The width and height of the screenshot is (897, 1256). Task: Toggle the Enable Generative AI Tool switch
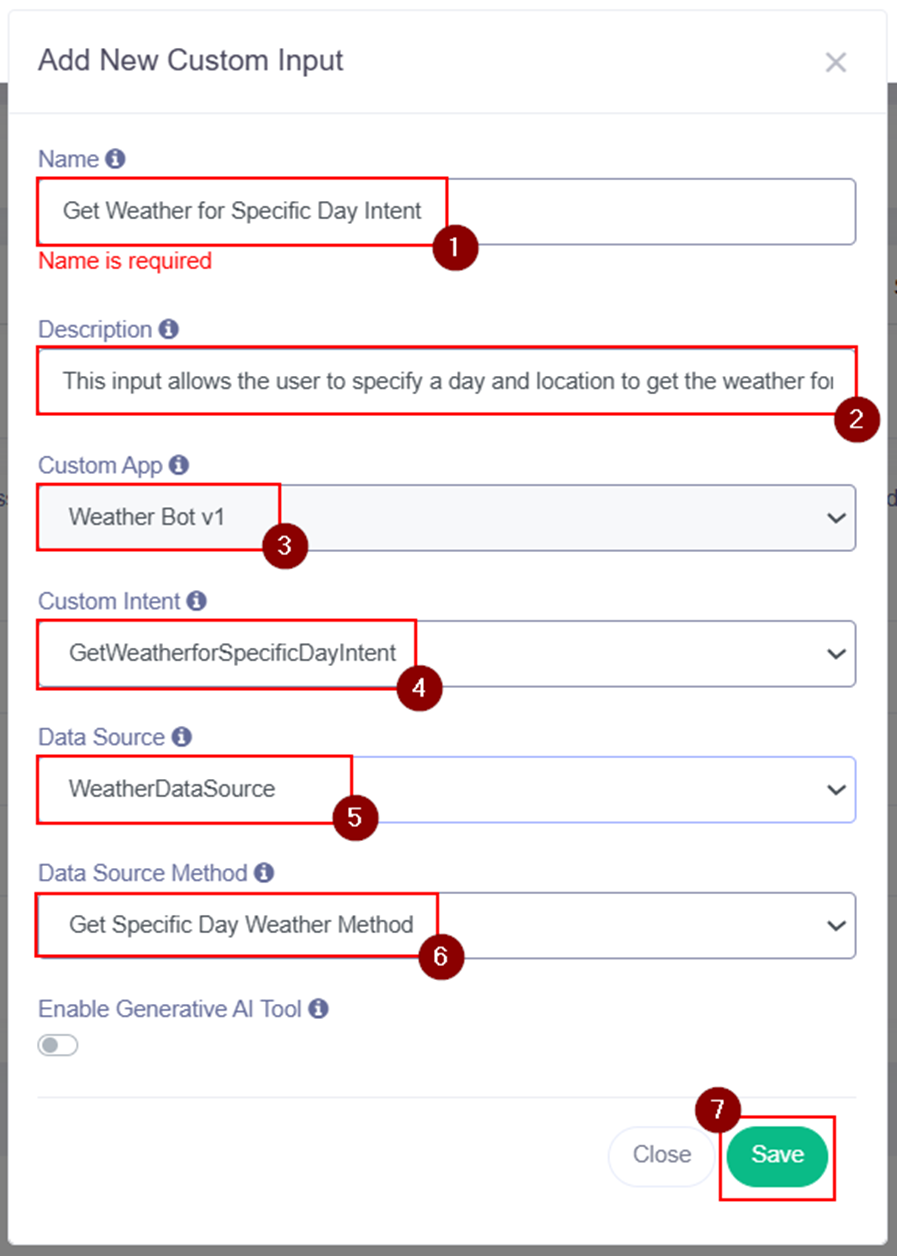coord(58,1045)
